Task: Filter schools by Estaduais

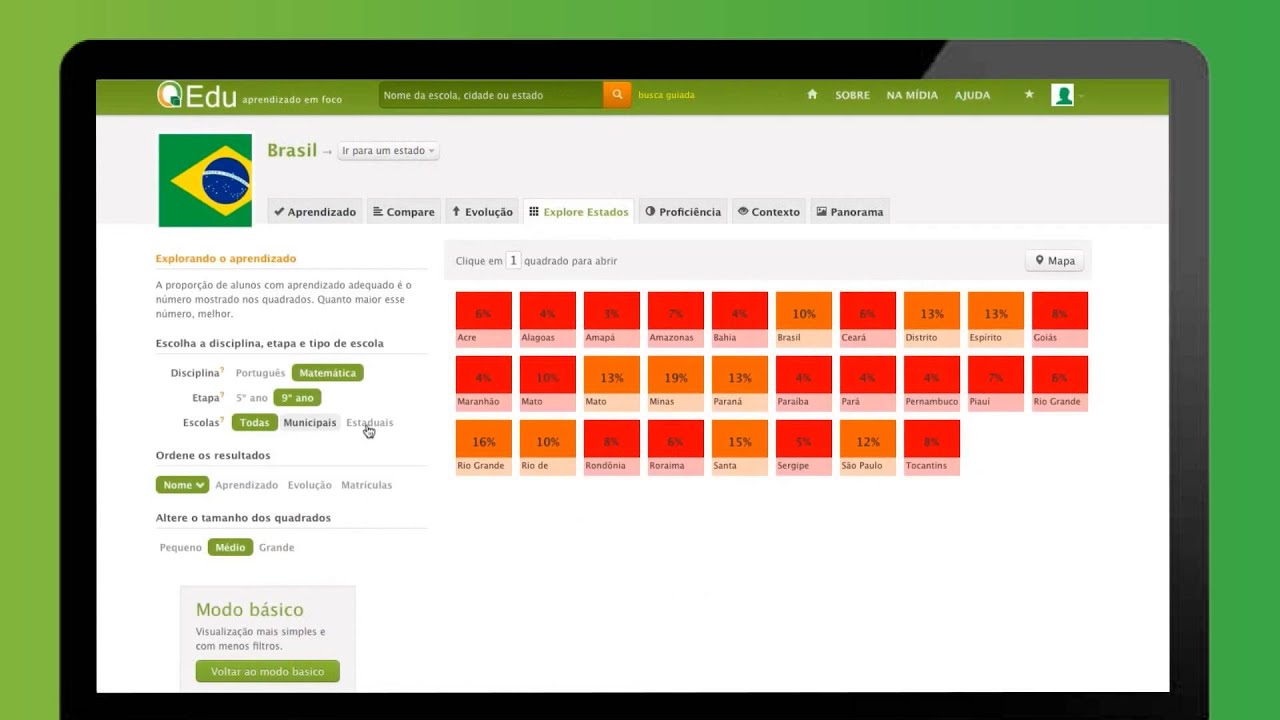Action: click(x=369, y=423)
